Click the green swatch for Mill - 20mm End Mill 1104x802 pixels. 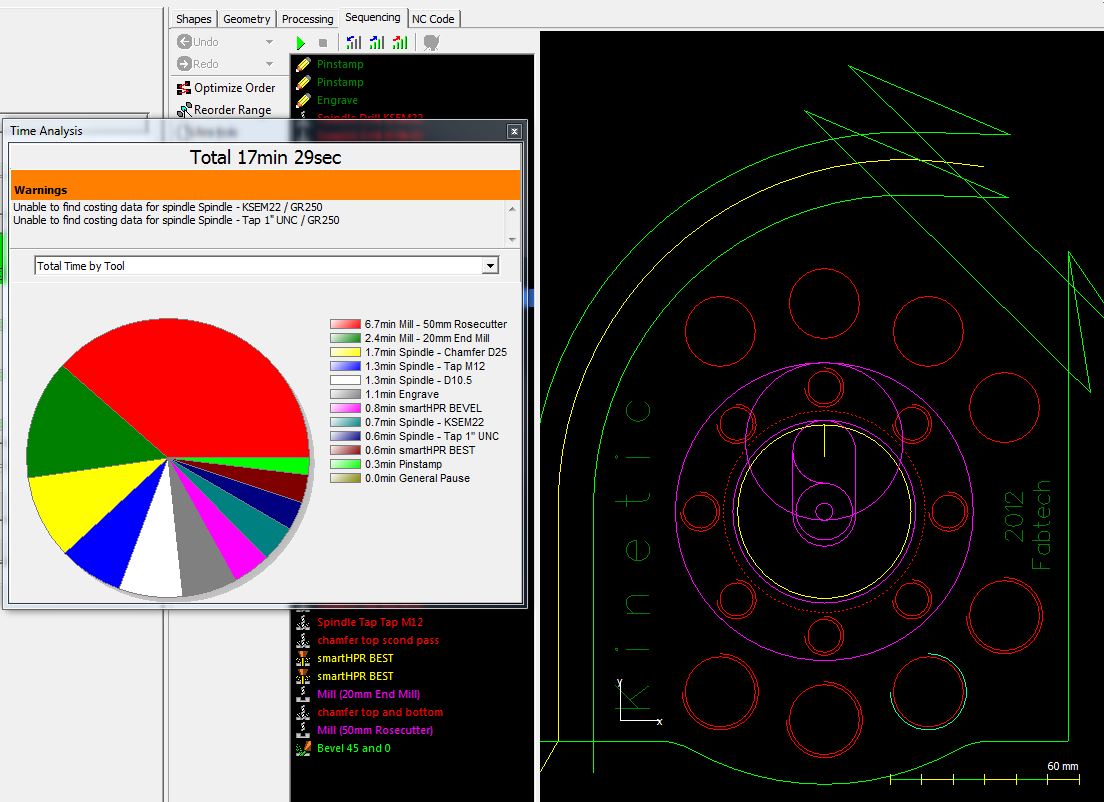[345, 338]
